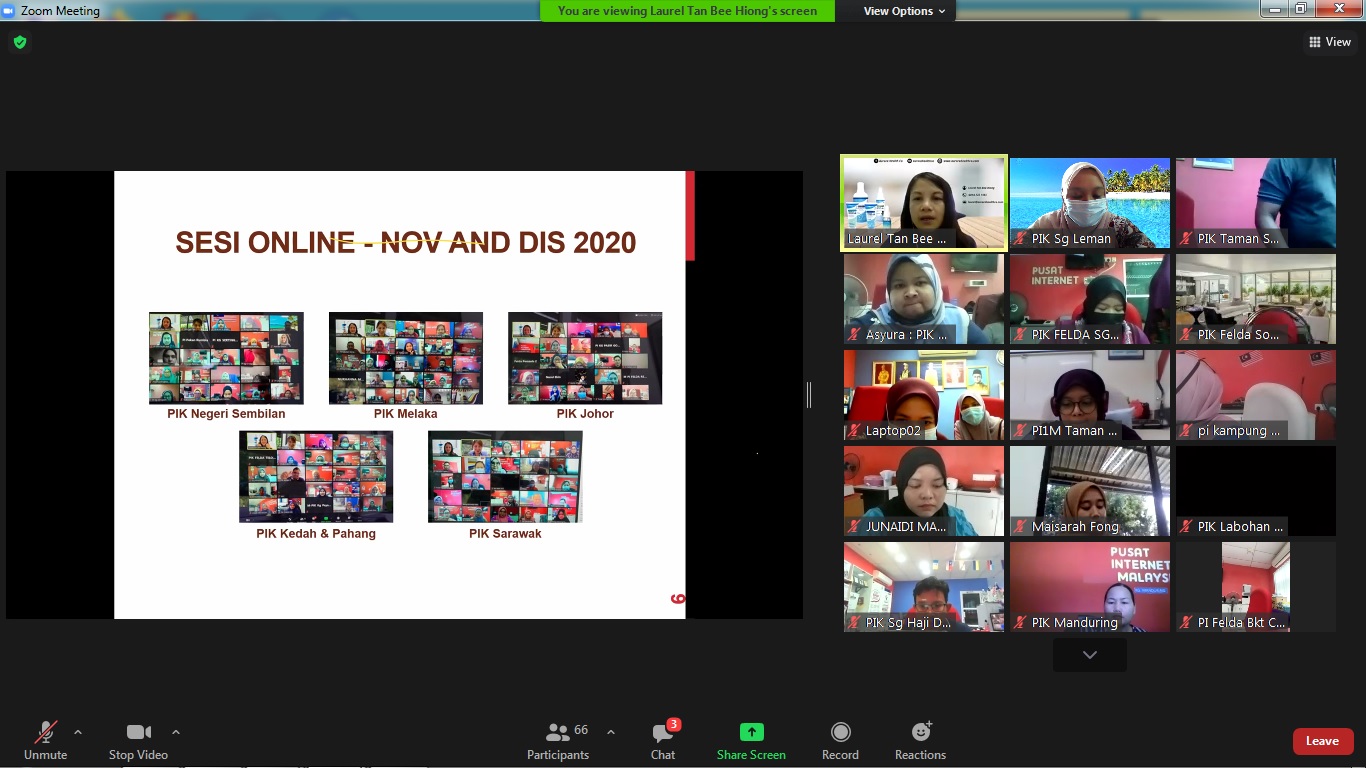Click the screen-sharing notification banner

(x=687, y=11)
